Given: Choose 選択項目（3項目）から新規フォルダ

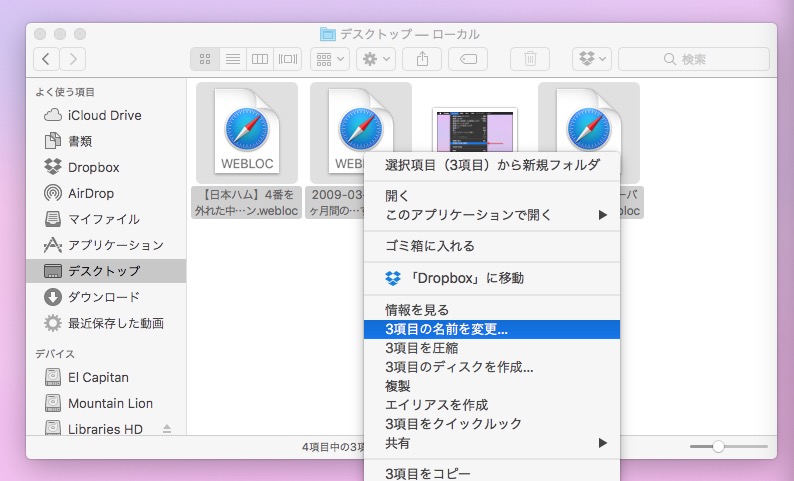Looking at the screenshot, I should tap(492, 165).
